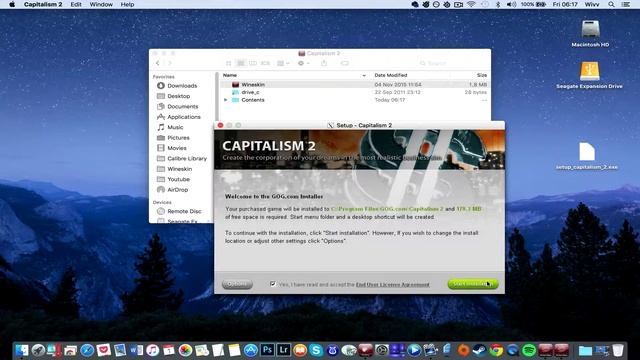
Task: Open the Window menu
Action: 101,4
